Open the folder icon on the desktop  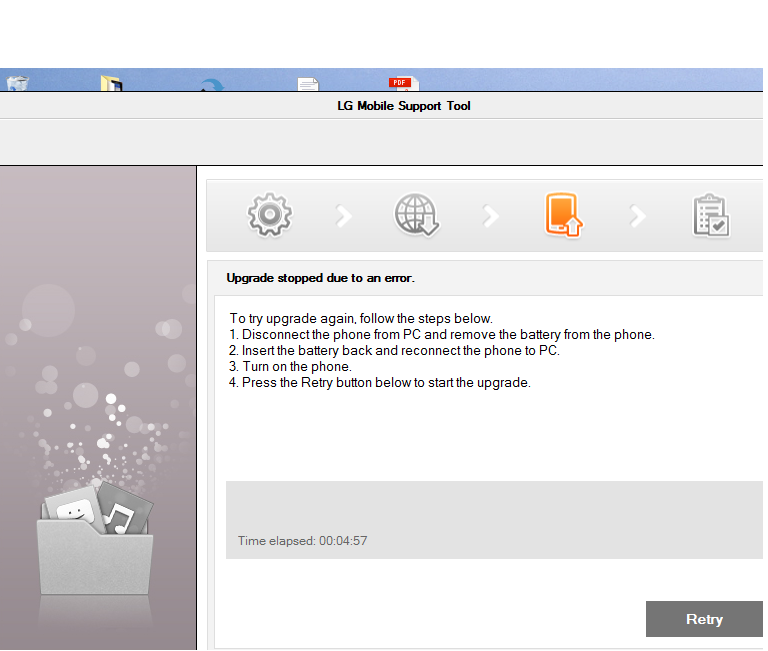coord(111,83)
